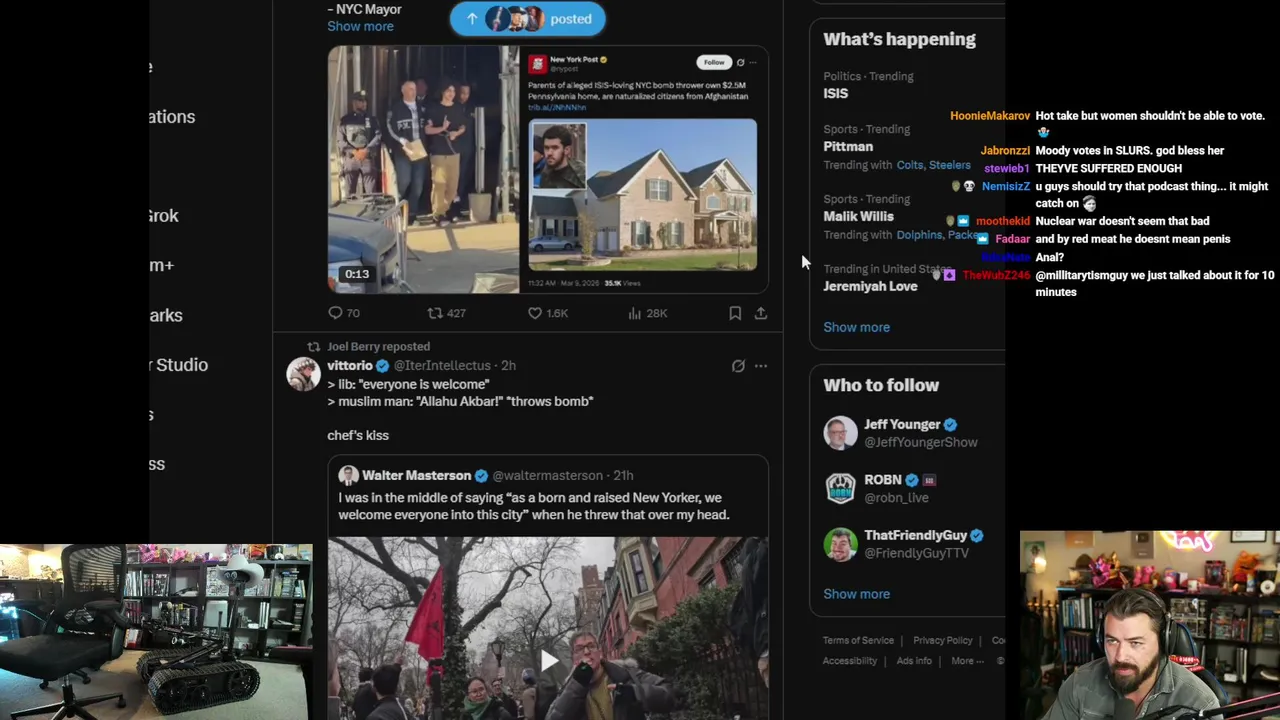Open Walter Masterson quoted tweet name
The width and height of the screenshot is (1280, 720).
click(416, 475)
